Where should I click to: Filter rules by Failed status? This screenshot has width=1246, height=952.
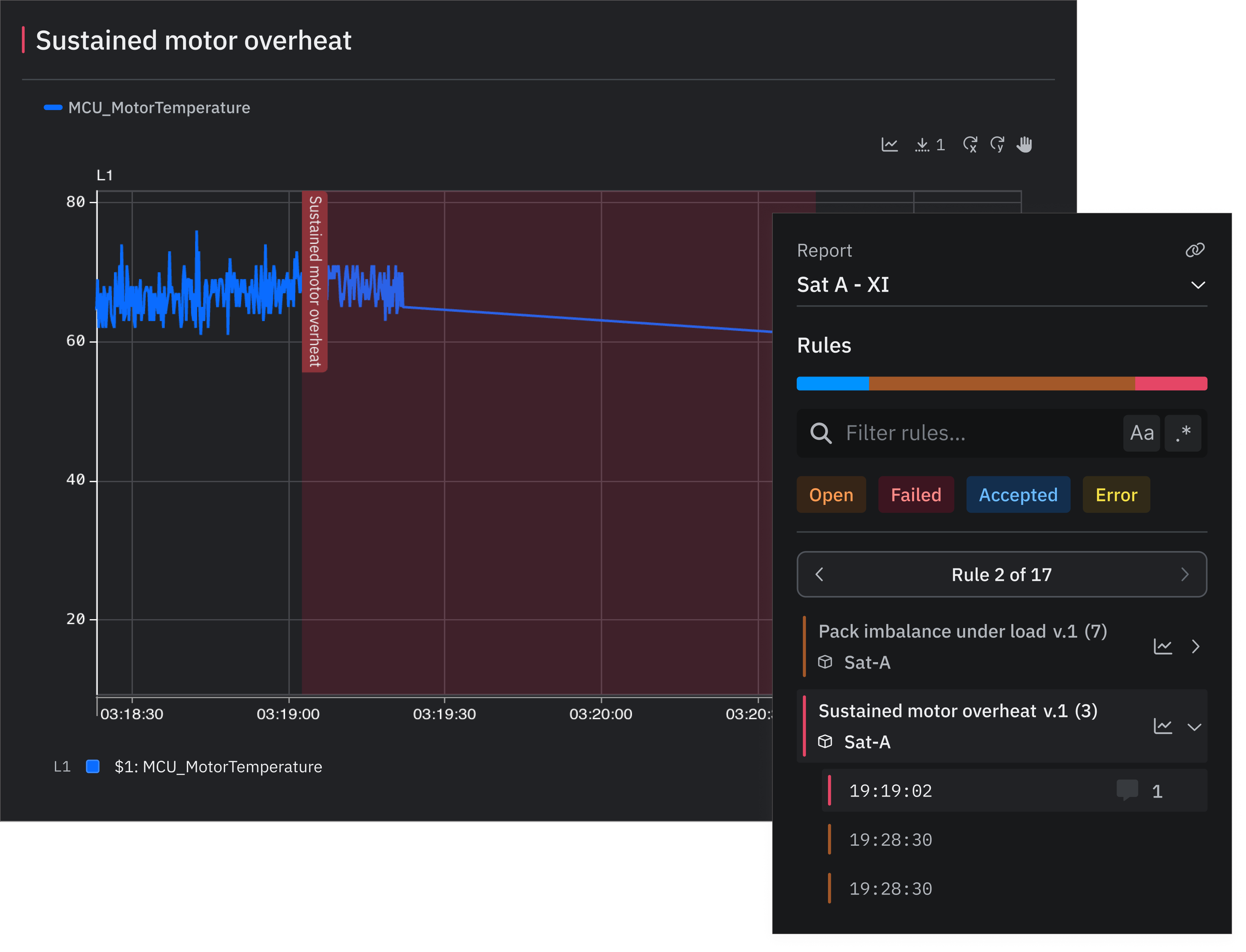click(x=916, y=495)
